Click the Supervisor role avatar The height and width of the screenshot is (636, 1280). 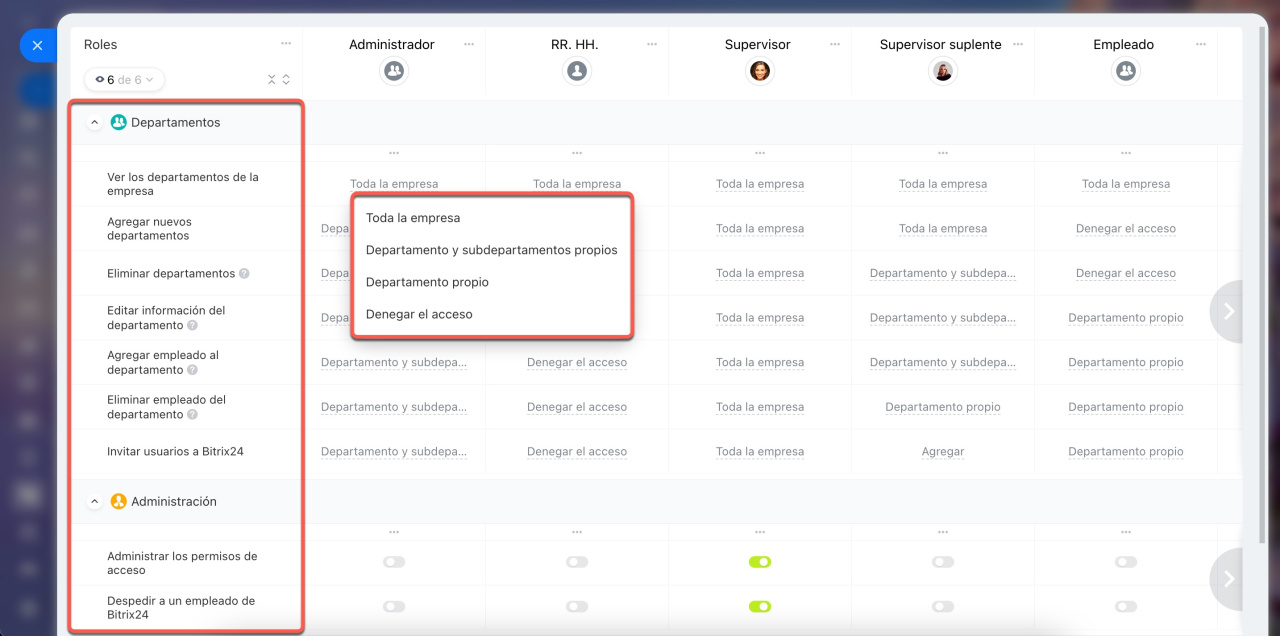[x=760, y=71]
